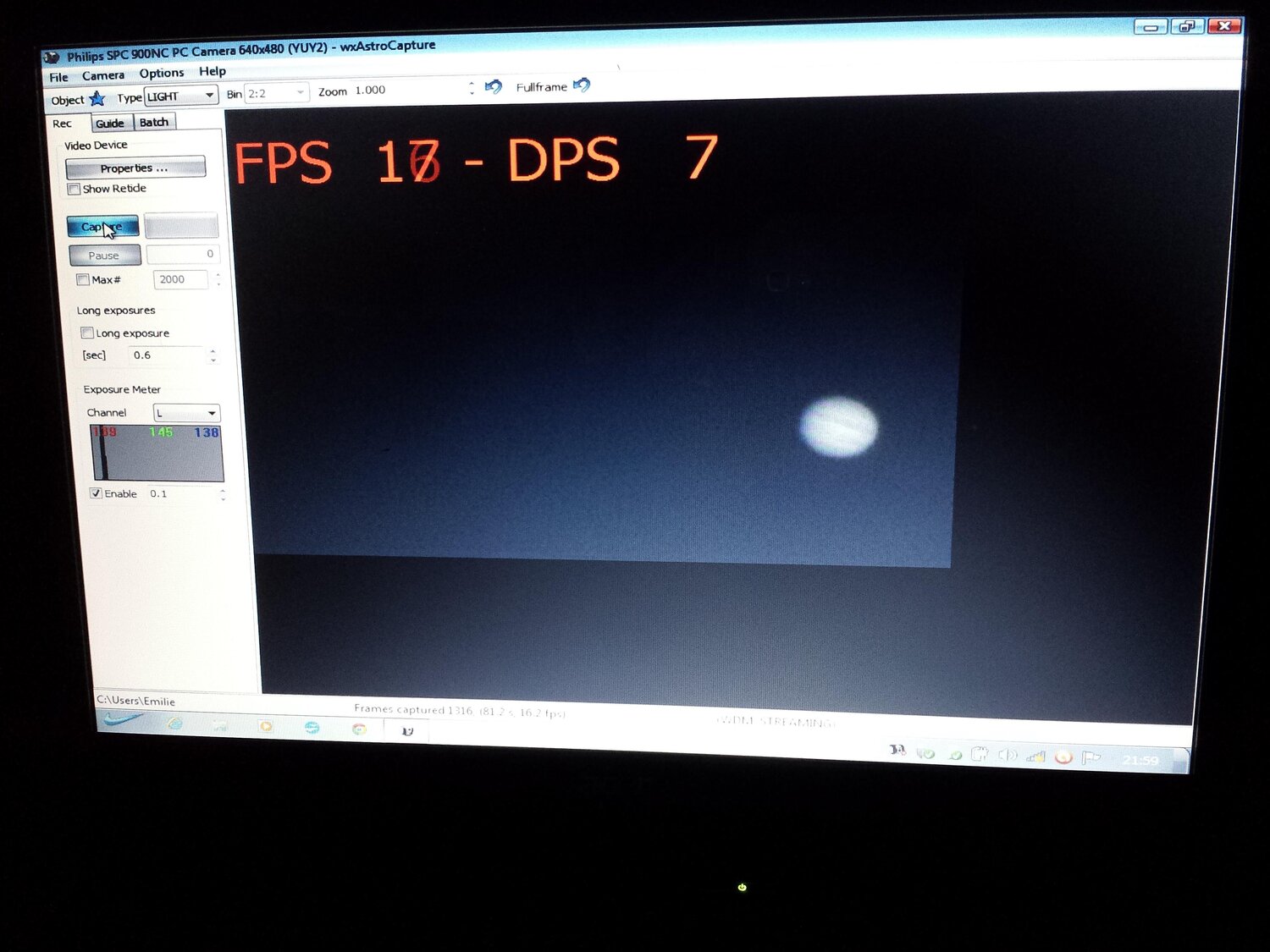Open the Type dropdown showing LIGHT
Viewport: 1270px width, 952px height.
[x=180, y=96]
